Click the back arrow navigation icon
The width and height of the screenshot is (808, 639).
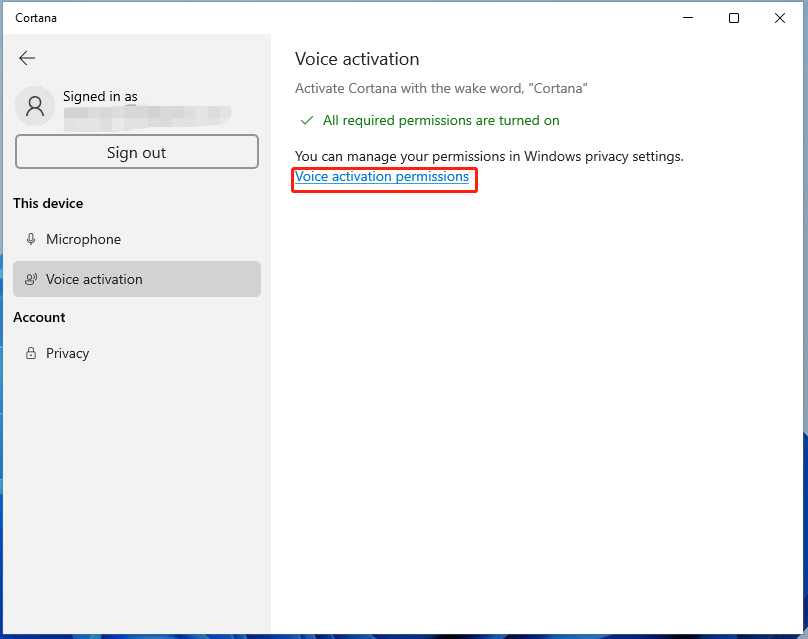(x=27, y=58)
